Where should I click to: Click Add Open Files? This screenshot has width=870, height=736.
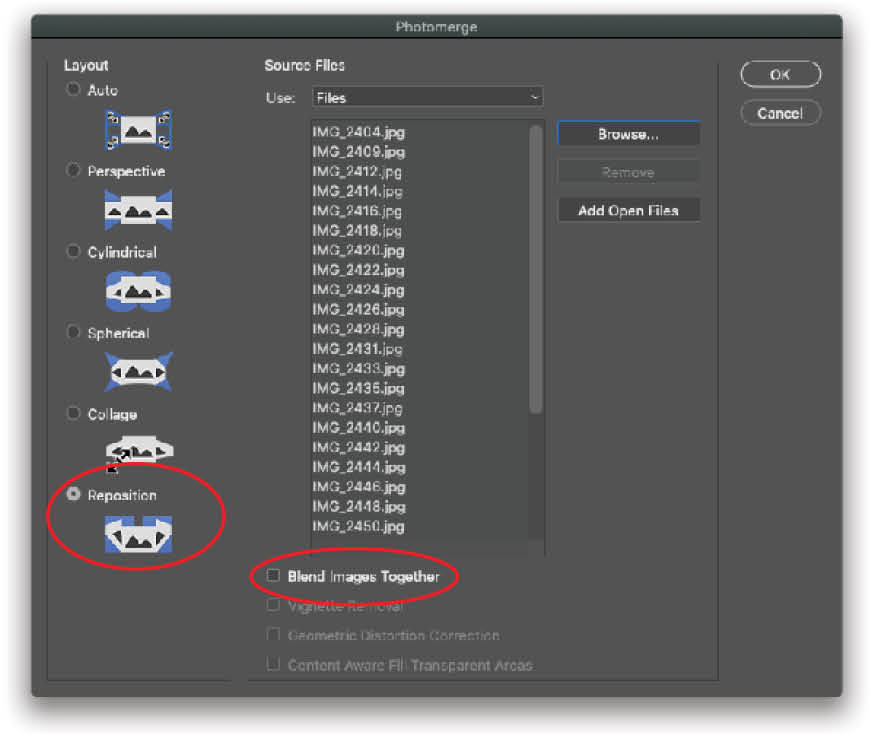coord(628,210)
